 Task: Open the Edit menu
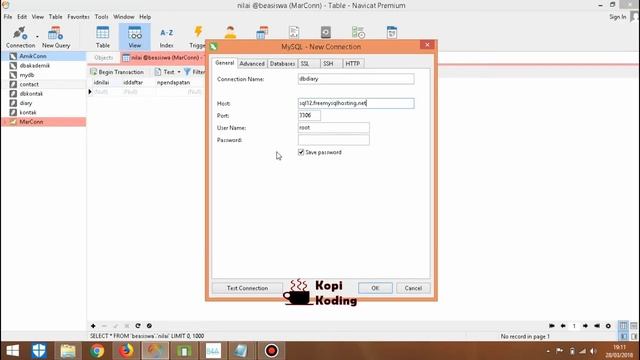(x=22, y=17)
